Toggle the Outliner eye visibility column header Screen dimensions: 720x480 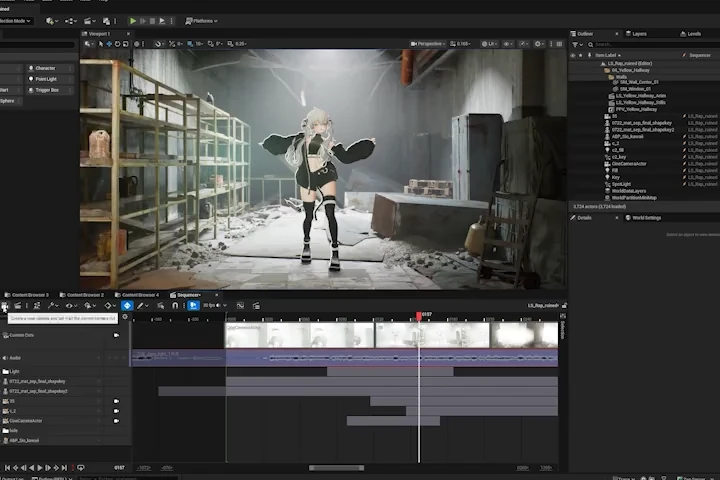coord(573,55)
